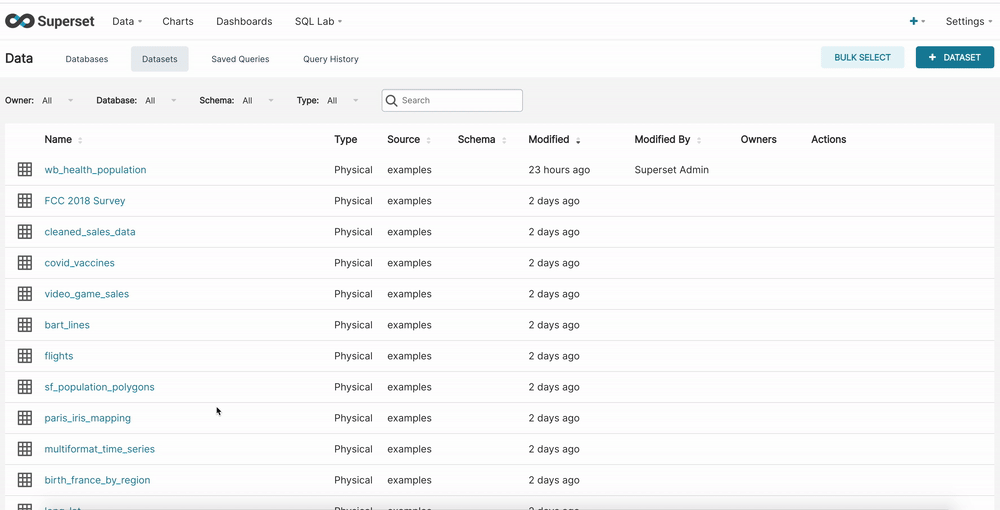This screenshot has height=510, width=1000.
Task: Open the video_game_sales dataset
Action: (87, 294)
